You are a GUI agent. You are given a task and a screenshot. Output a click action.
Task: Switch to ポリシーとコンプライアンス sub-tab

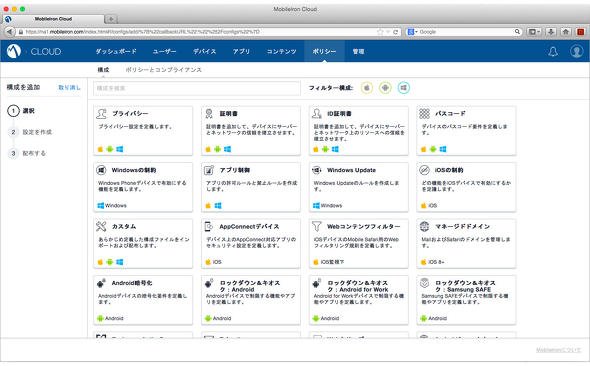164,70
